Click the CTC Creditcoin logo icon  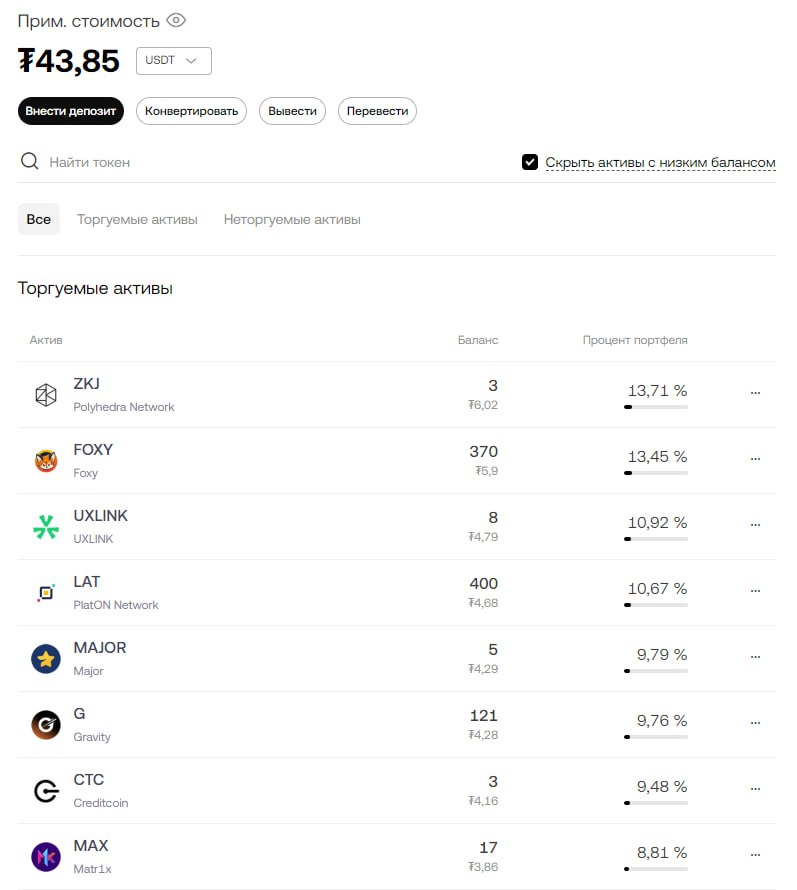click(46, 791)
